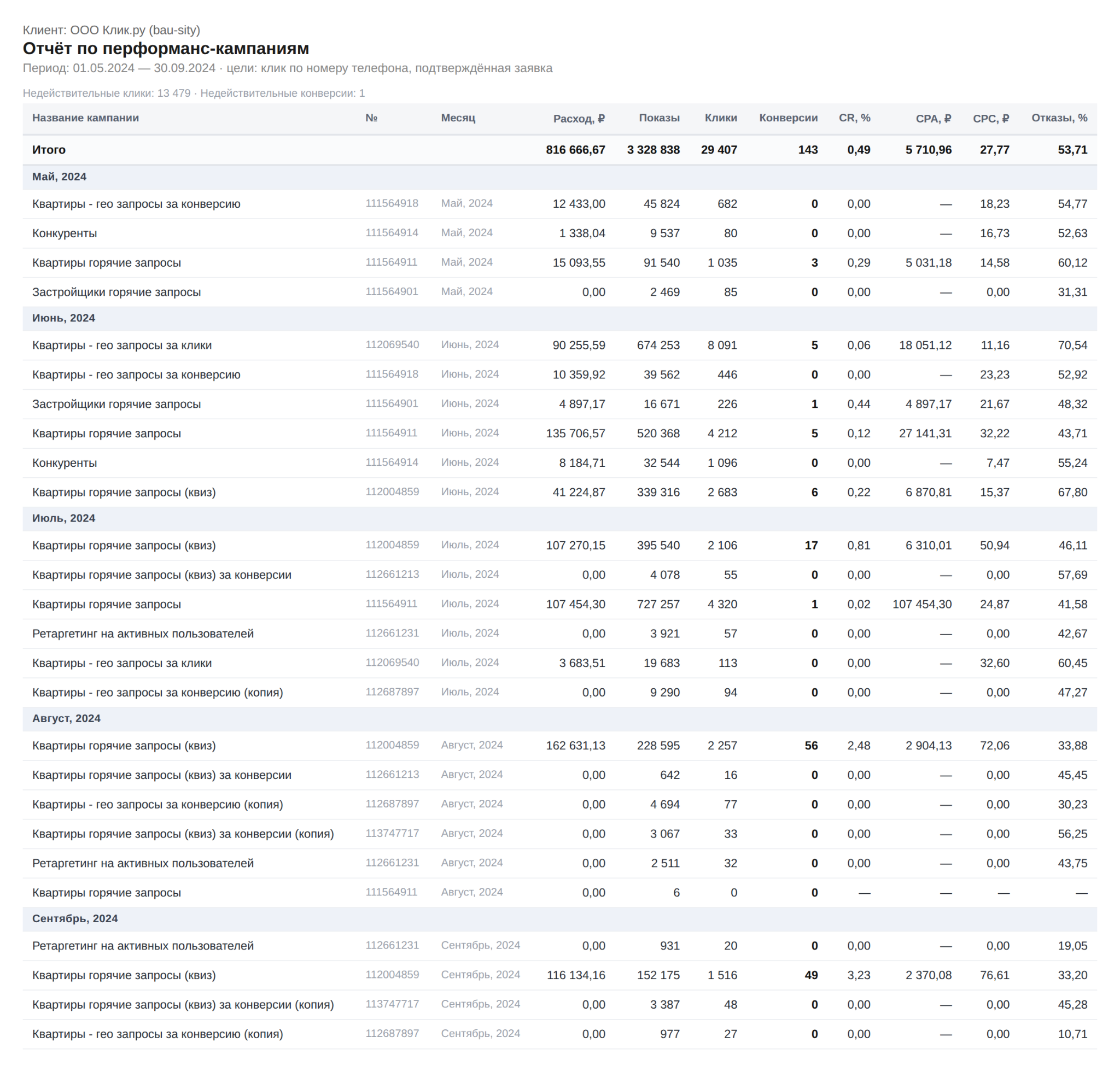Screen dimensions: 1120x1072
Task: Click the July "Ретаргетинг на активных пользователей" row
Action: coord(559,634)
